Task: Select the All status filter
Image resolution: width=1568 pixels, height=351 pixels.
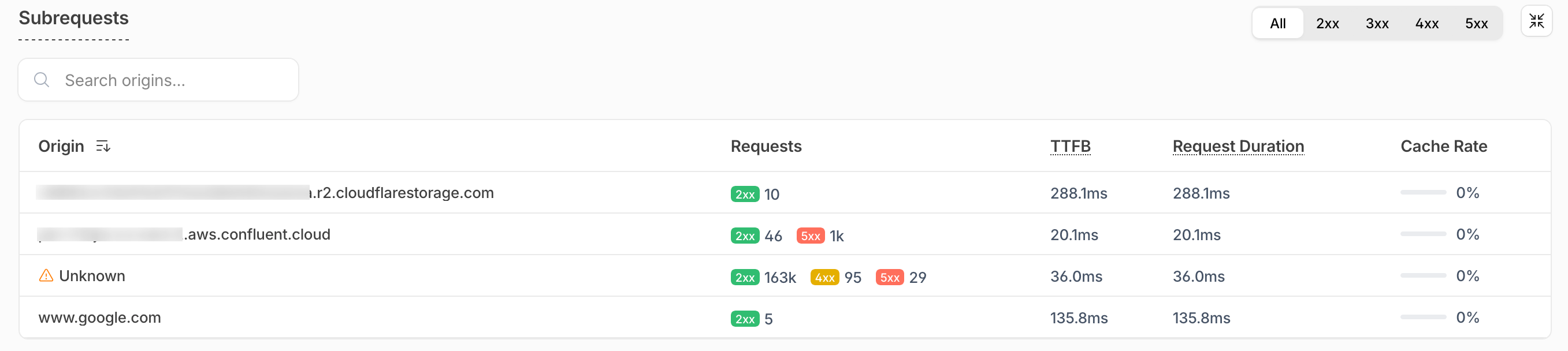Action: point(1277,23)
